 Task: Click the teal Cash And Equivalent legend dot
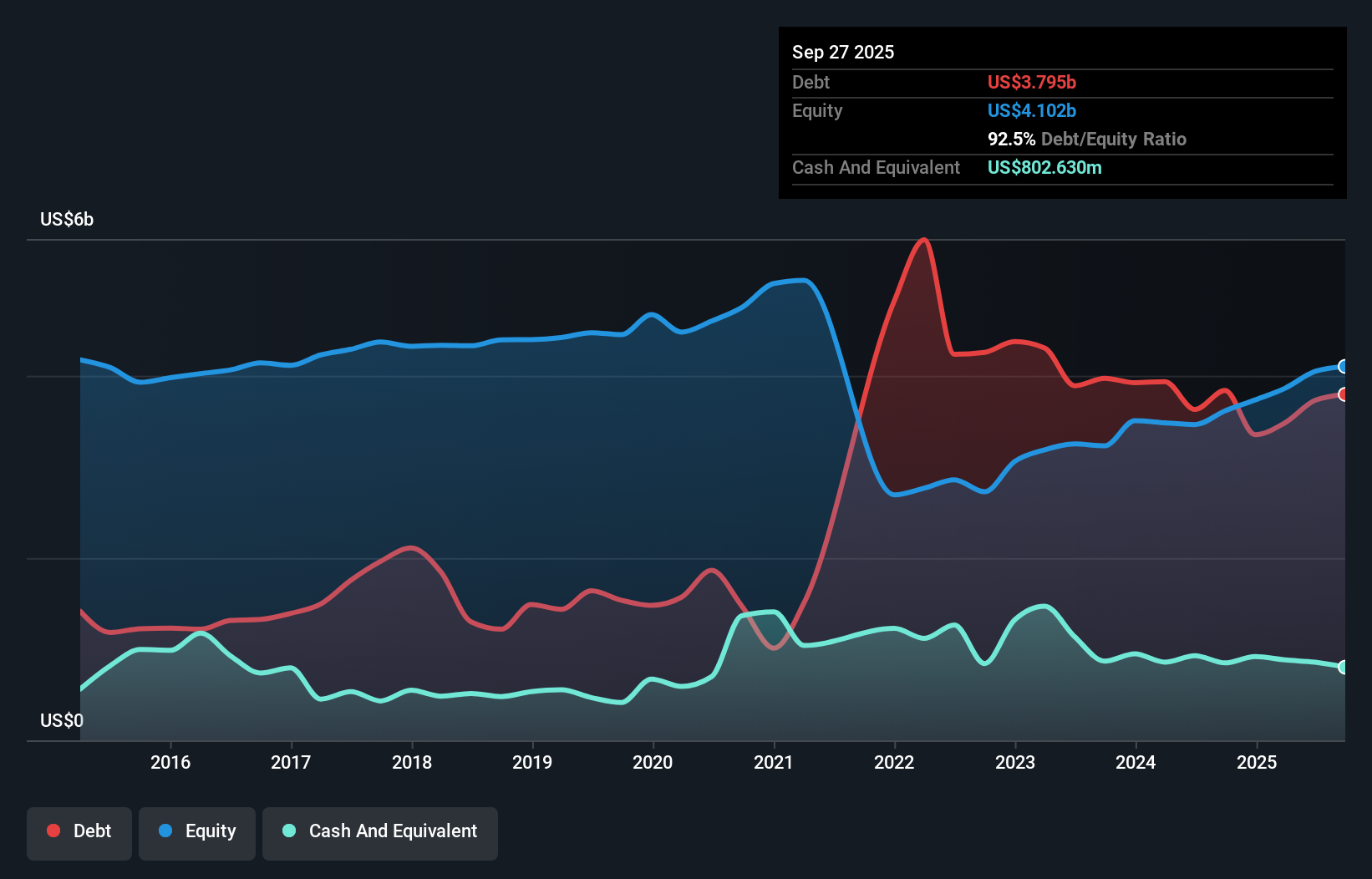click(289, 831)
